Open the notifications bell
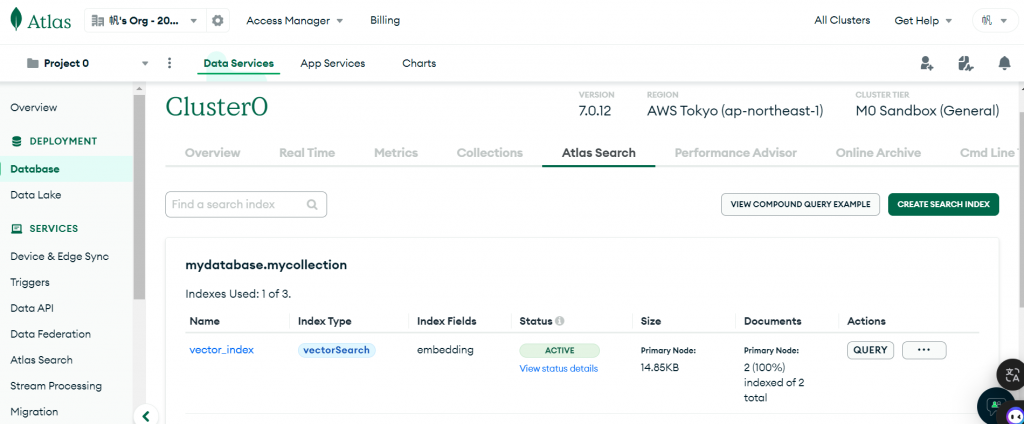Image resolution: width=1024 pixels, height=424 pixels. (x=1004, y=63)
